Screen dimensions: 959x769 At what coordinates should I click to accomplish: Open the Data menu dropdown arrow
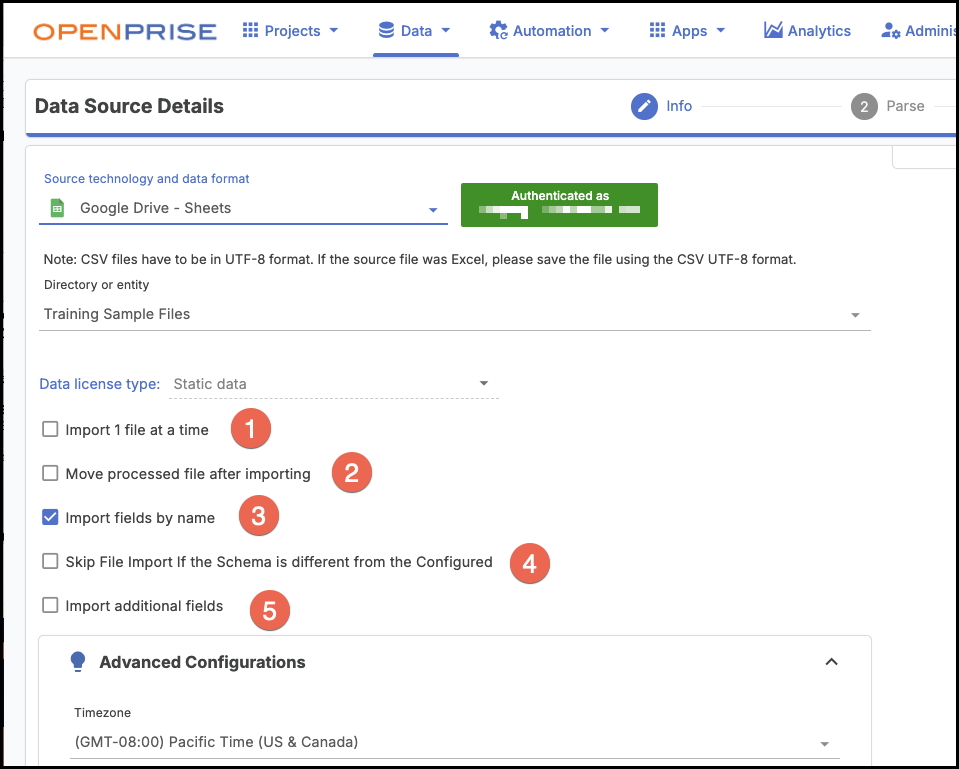[x=446, y=31]
